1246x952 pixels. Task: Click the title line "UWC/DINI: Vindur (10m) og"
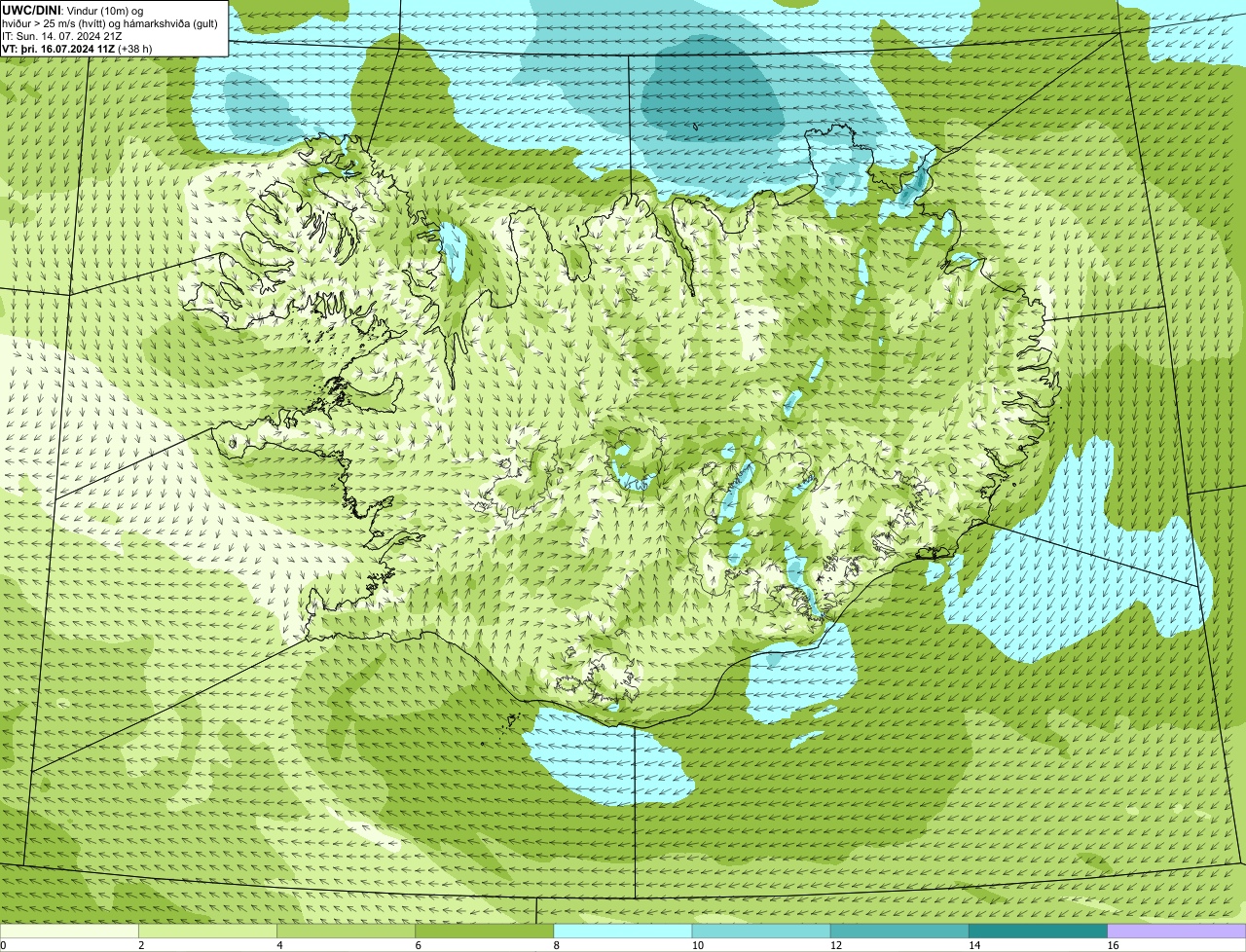click(73, 11)
